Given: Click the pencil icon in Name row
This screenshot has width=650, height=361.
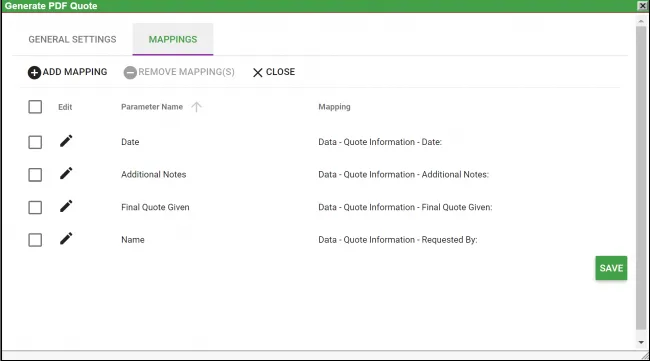Looking at the screenshot, I should point(66,238).
